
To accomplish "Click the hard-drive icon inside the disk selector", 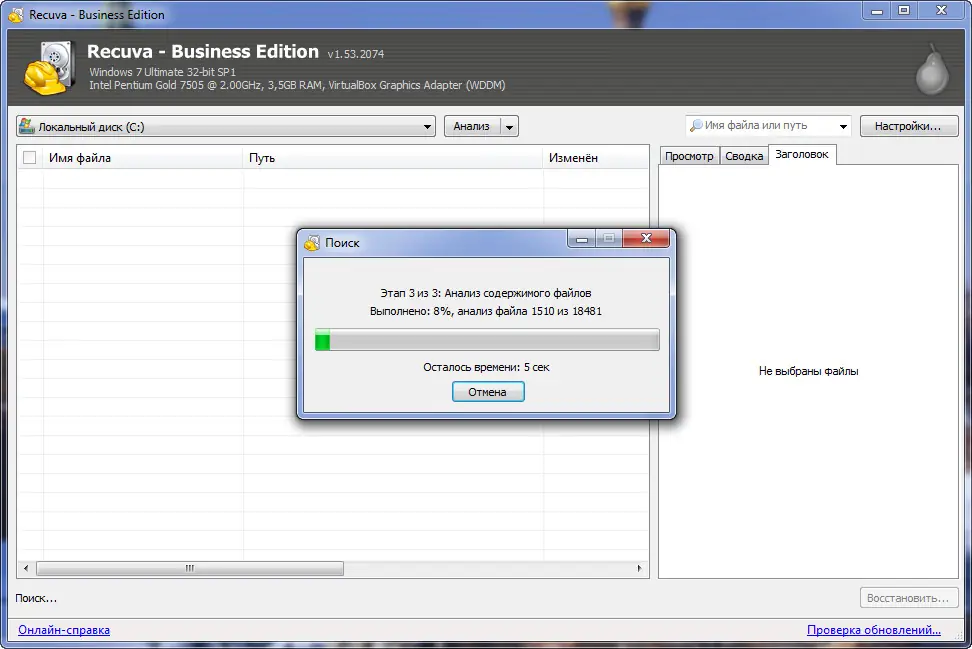I will pos(27,126).
